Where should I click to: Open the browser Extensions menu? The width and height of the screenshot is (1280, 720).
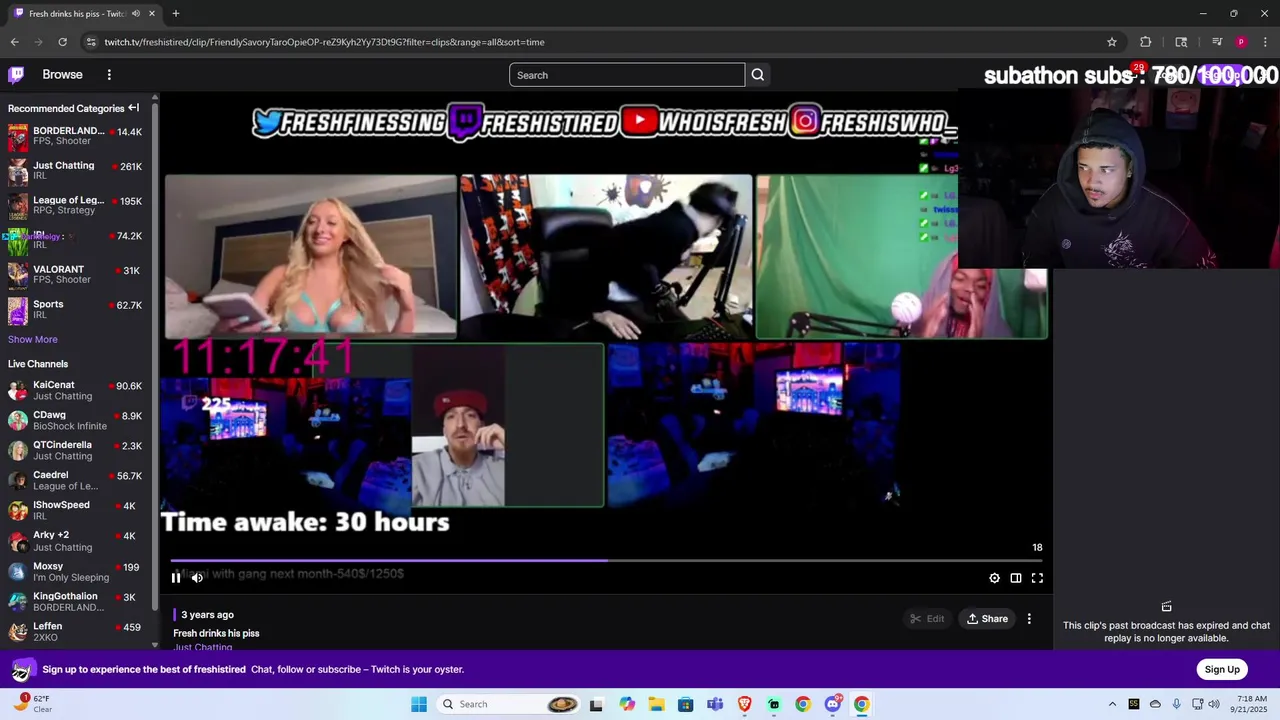point(1146,42)
